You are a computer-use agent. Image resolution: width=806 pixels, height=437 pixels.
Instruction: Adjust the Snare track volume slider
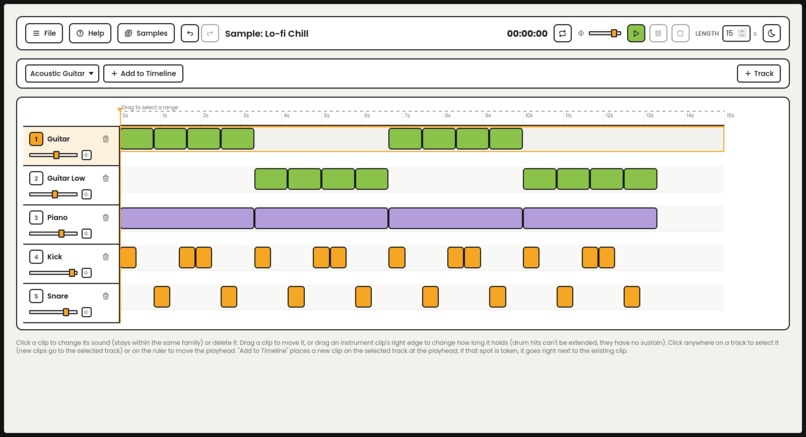pos(53,312)
